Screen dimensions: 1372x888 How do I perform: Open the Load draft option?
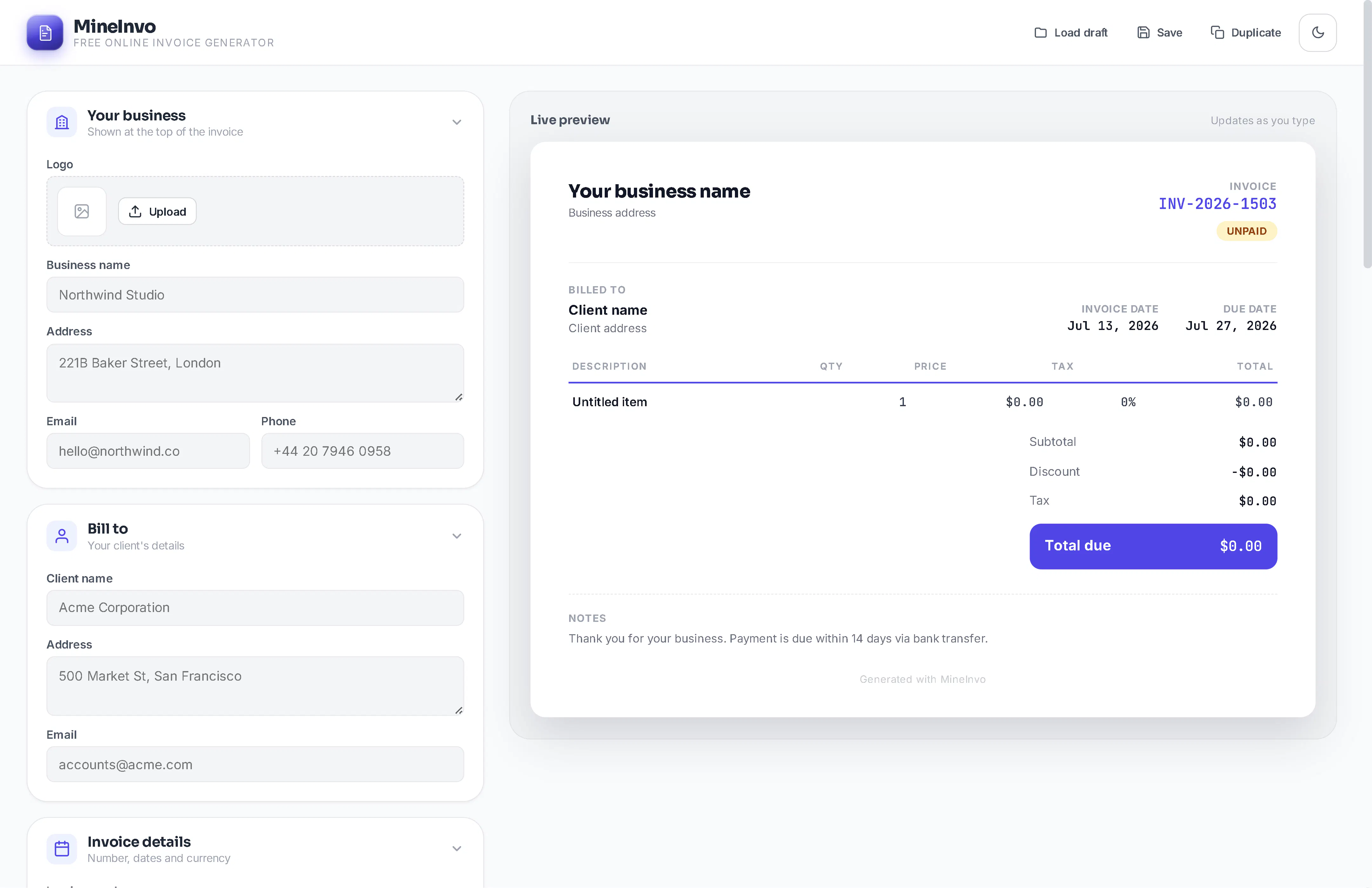pyautogui.click(x=1071, y=33)
